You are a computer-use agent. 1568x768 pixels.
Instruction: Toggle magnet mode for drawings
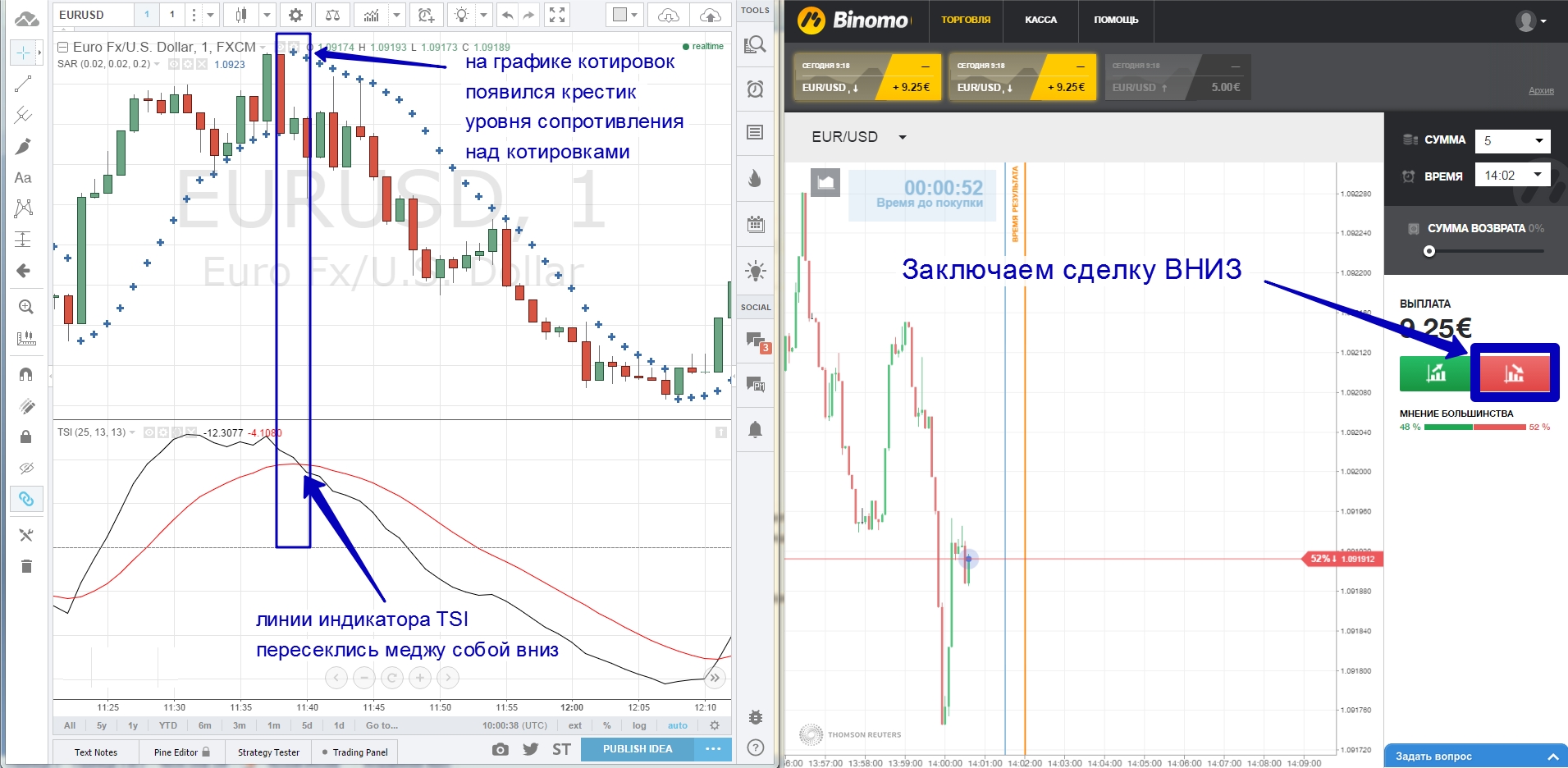tap(25, 374)
